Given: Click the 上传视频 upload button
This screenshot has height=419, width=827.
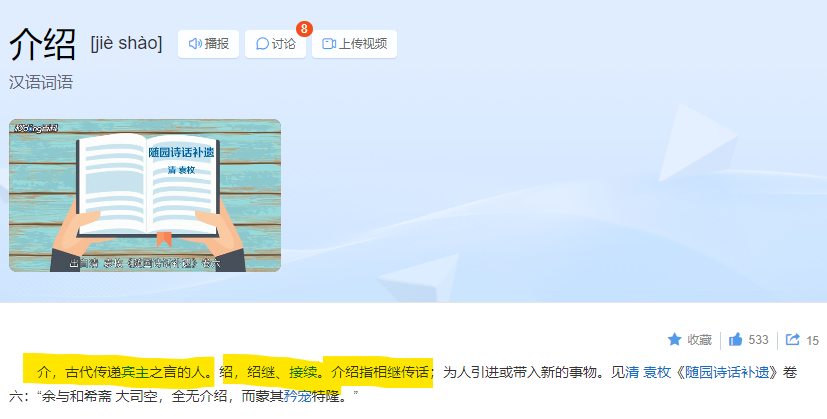Looking at the screenshot, I should tap(354, 44).
